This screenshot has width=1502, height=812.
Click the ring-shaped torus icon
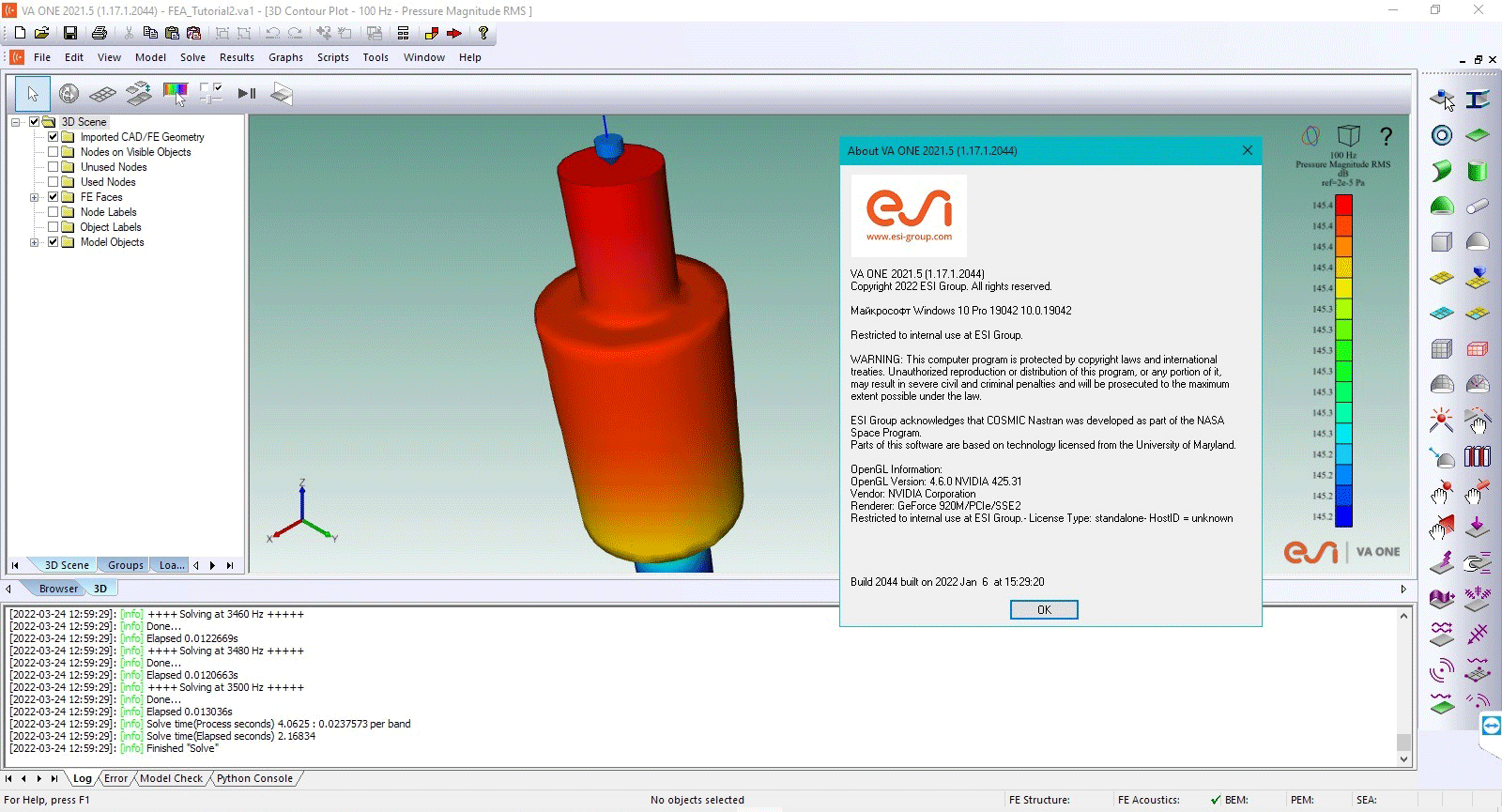click(1442, 135)
